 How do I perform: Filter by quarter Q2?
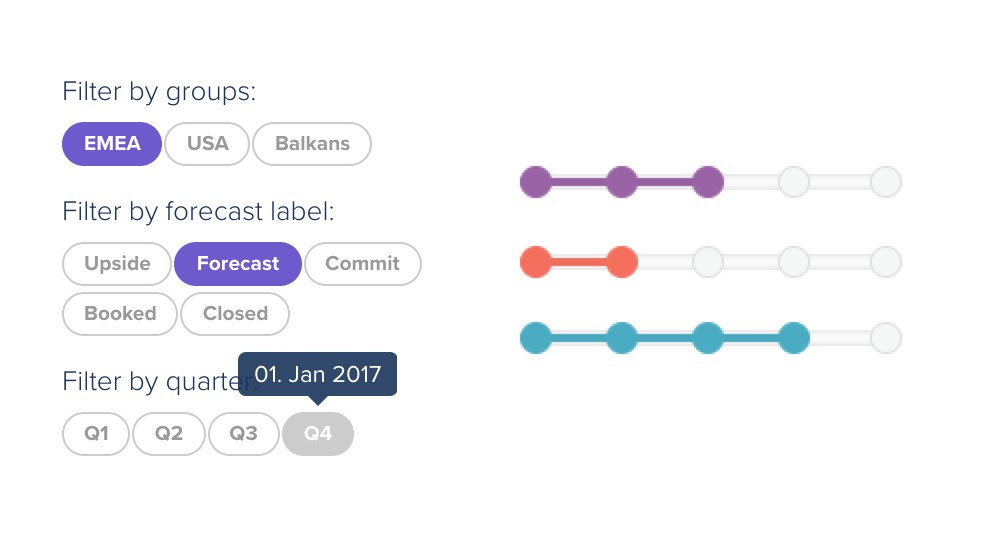click(169, 434)
